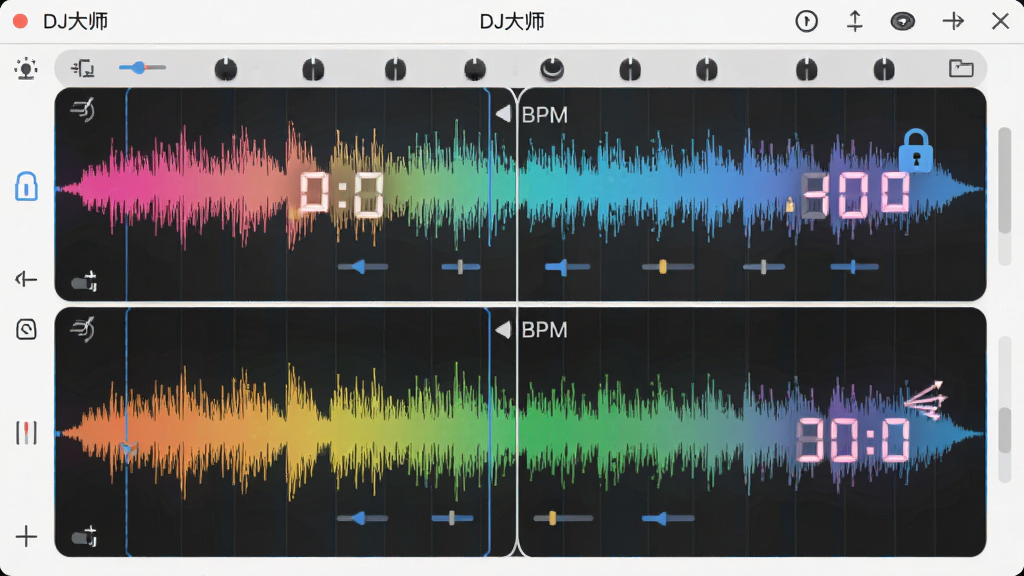Adjust upper deck's grey slider right of the orange one
The width and height of the screenshot is (1024, 576).
point(763,266)
